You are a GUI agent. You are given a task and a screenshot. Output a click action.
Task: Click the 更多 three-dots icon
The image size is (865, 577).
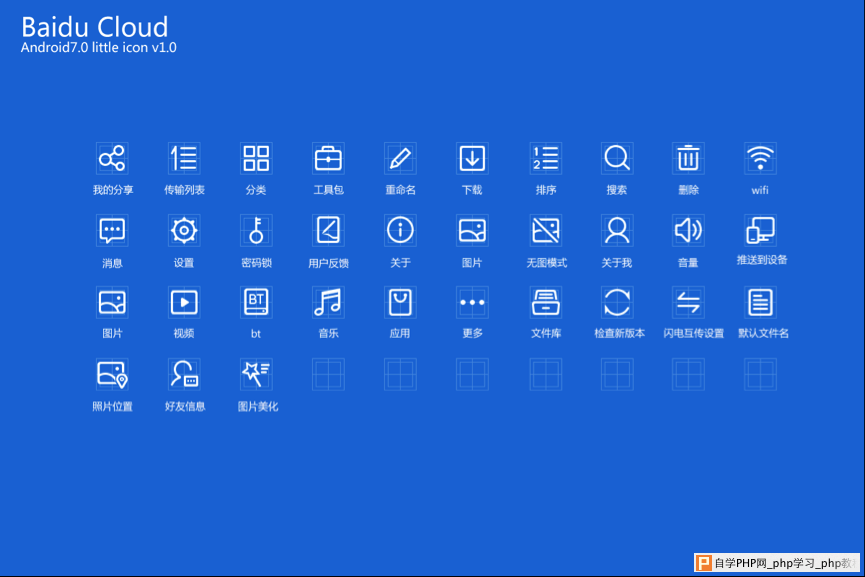pos(472,302)
